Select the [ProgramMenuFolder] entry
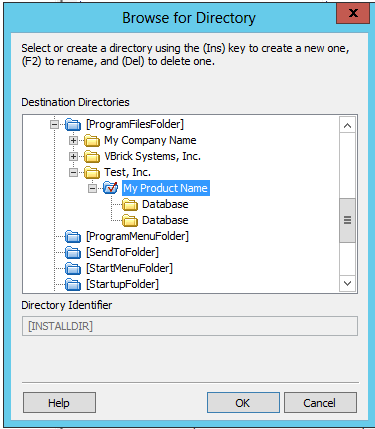 tap(137, 236)
